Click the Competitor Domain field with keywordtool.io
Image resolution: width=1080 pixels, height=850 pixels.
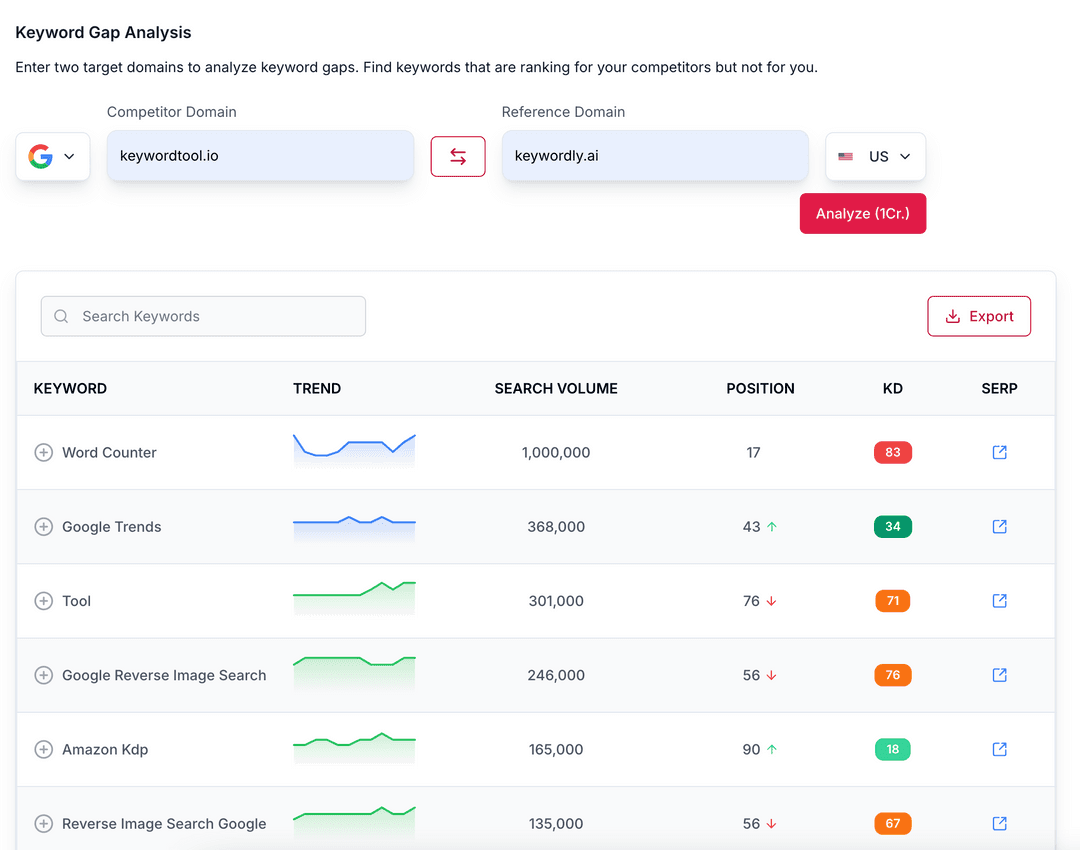[x=260, y=156]
